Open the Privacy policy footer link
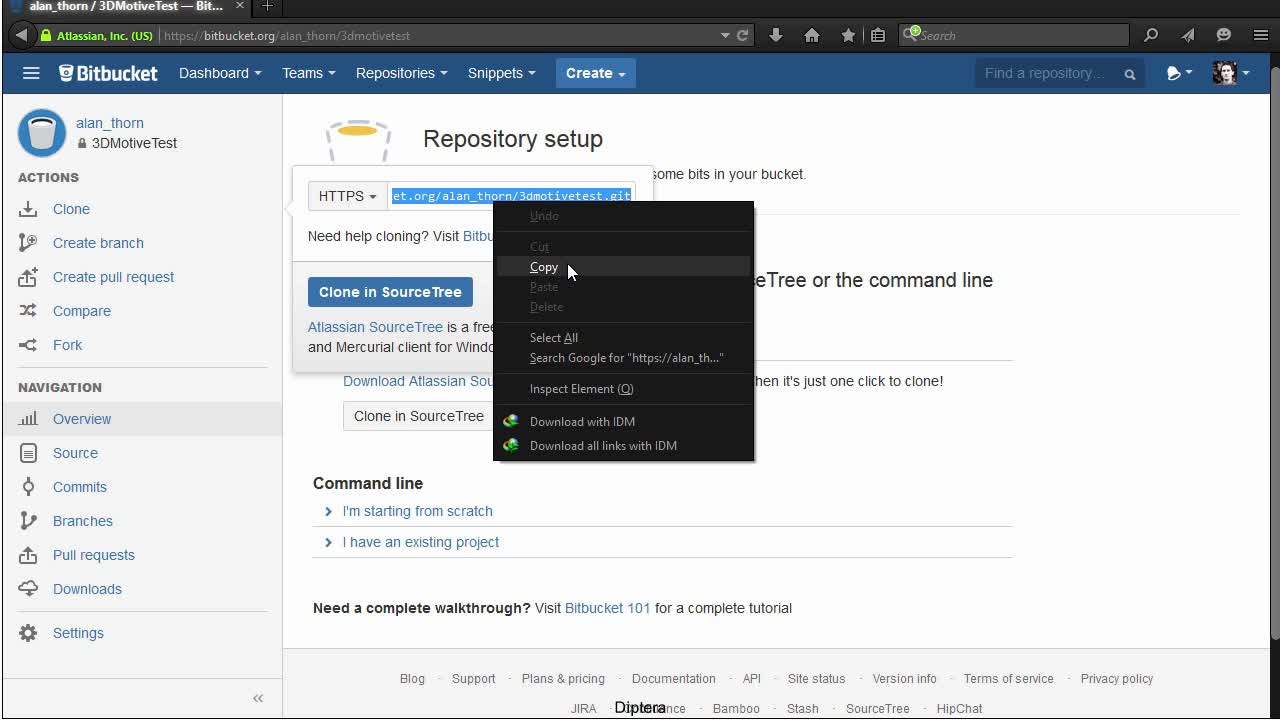Image resolution: width=1280 pixels, height=720 pixels. pos(1117,679)
